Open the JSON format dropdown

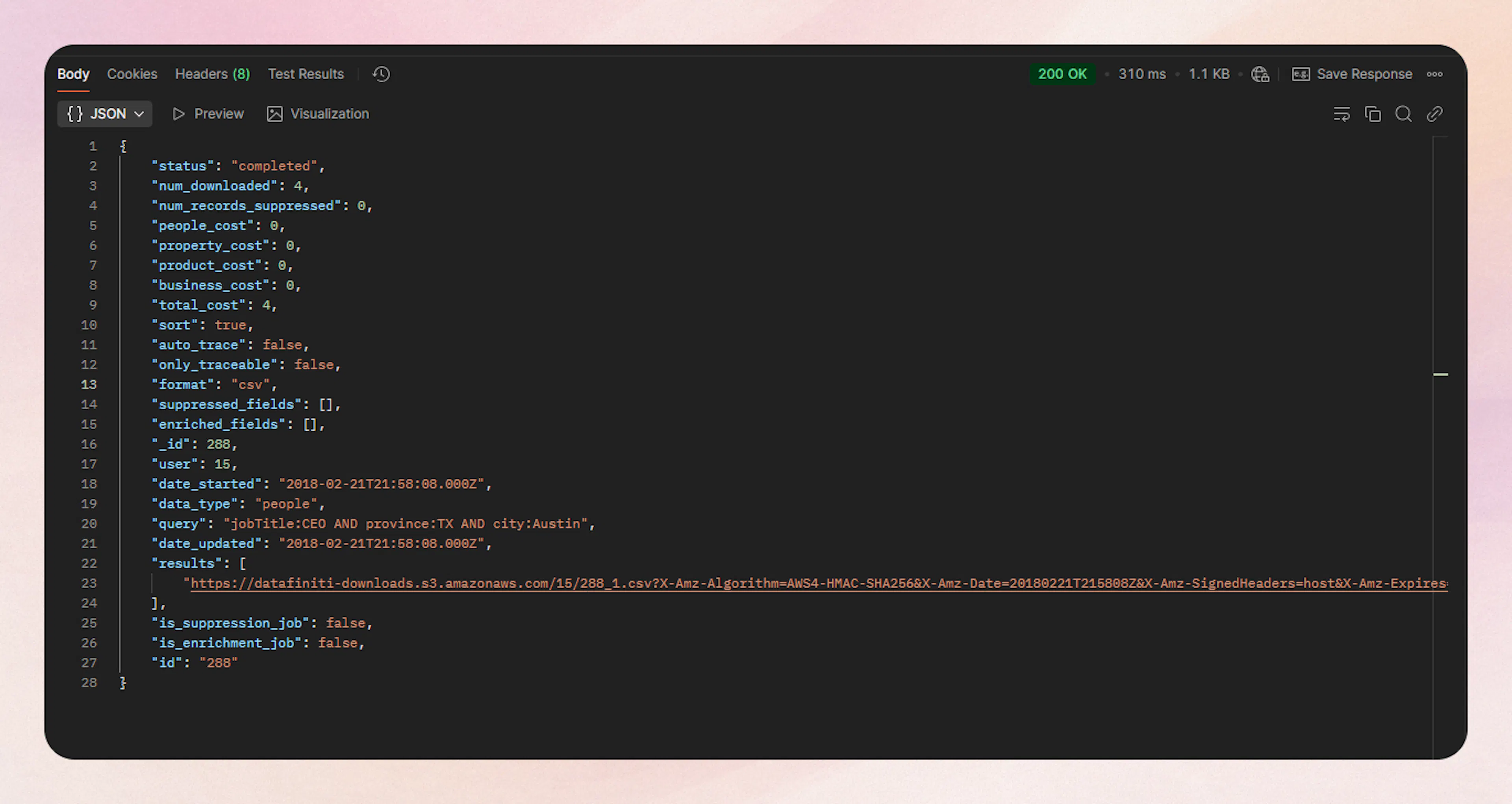[x=104, y=113]
